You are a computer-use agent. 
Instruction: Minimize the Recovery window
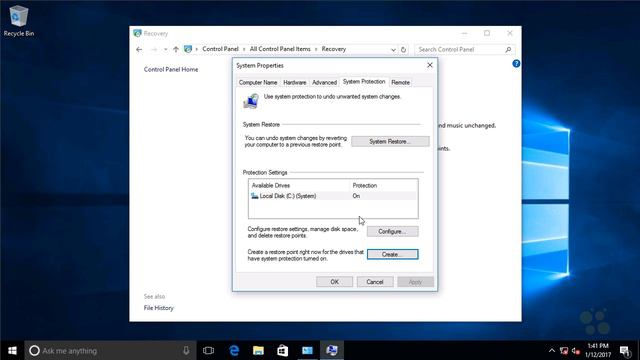[x=464, y=33]
